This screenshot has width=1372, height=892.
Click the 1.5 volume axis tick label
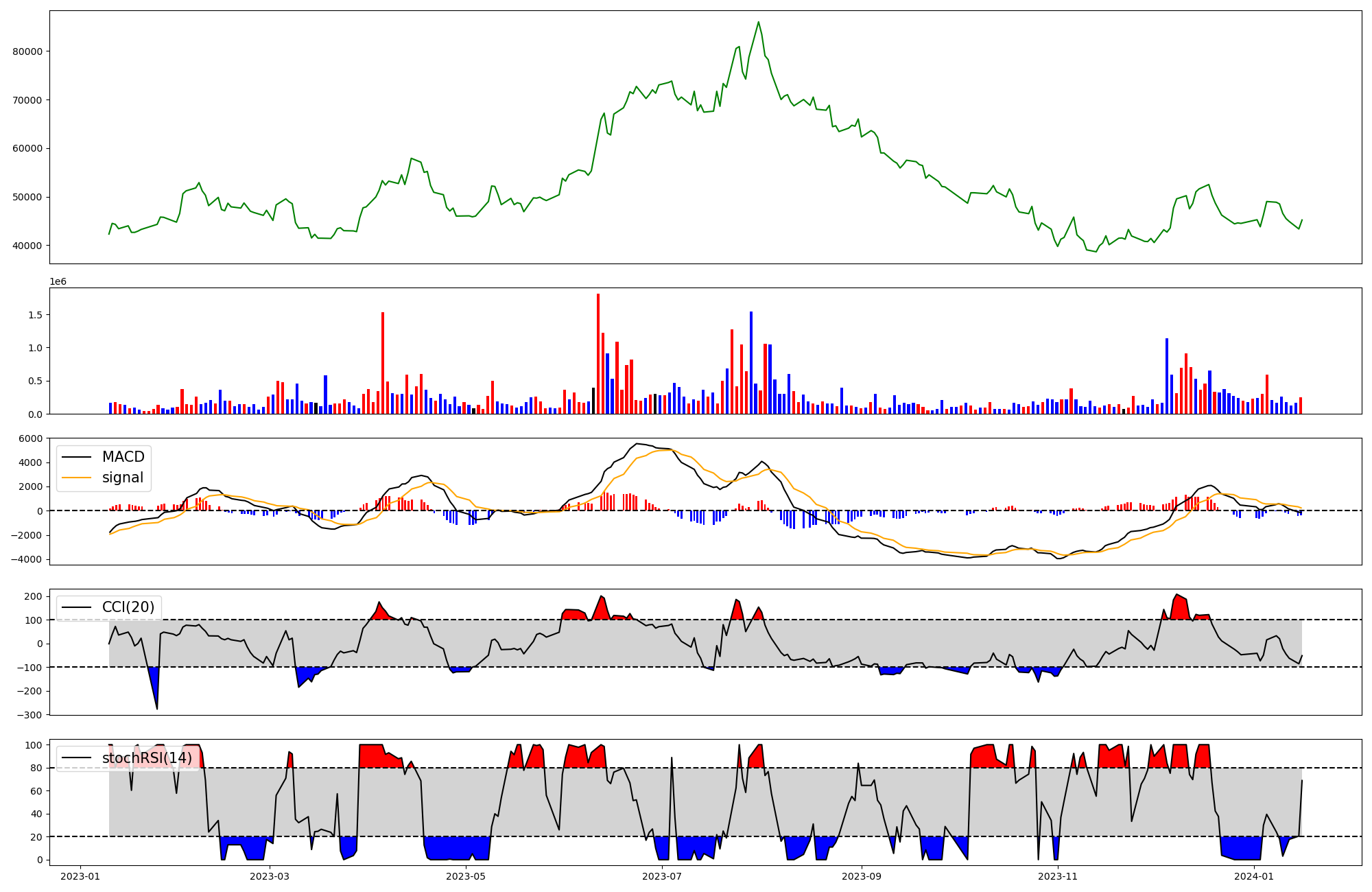(34, 315)
